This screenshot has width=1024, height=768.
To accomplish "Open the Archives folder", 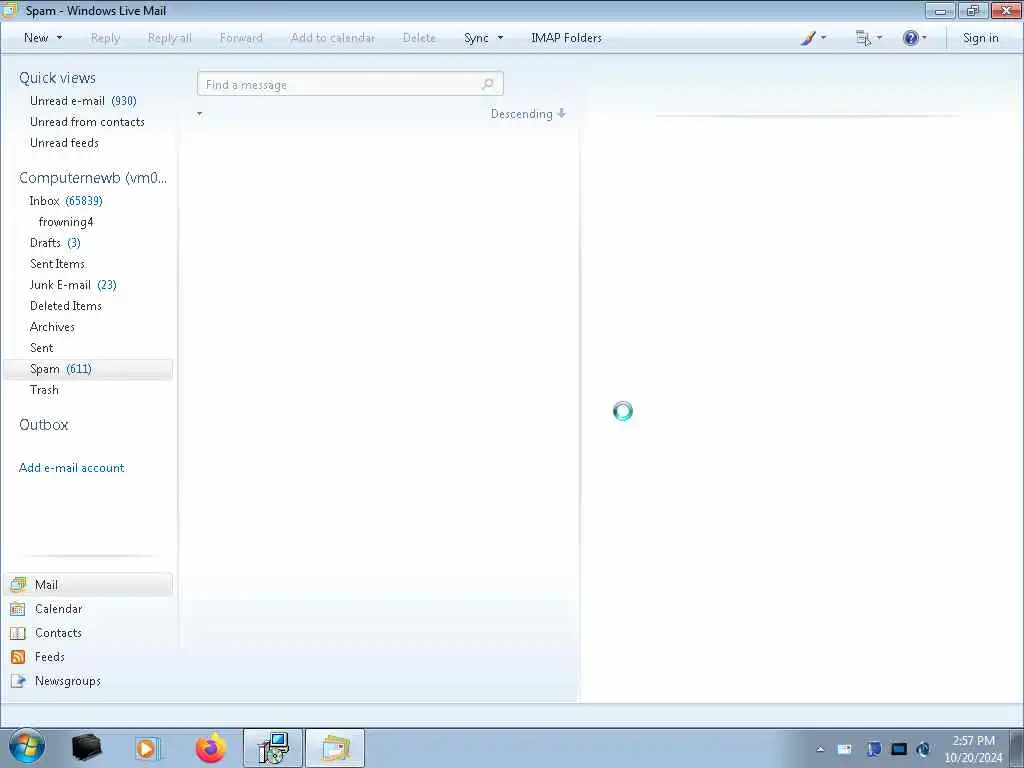I will click(52, 327).
